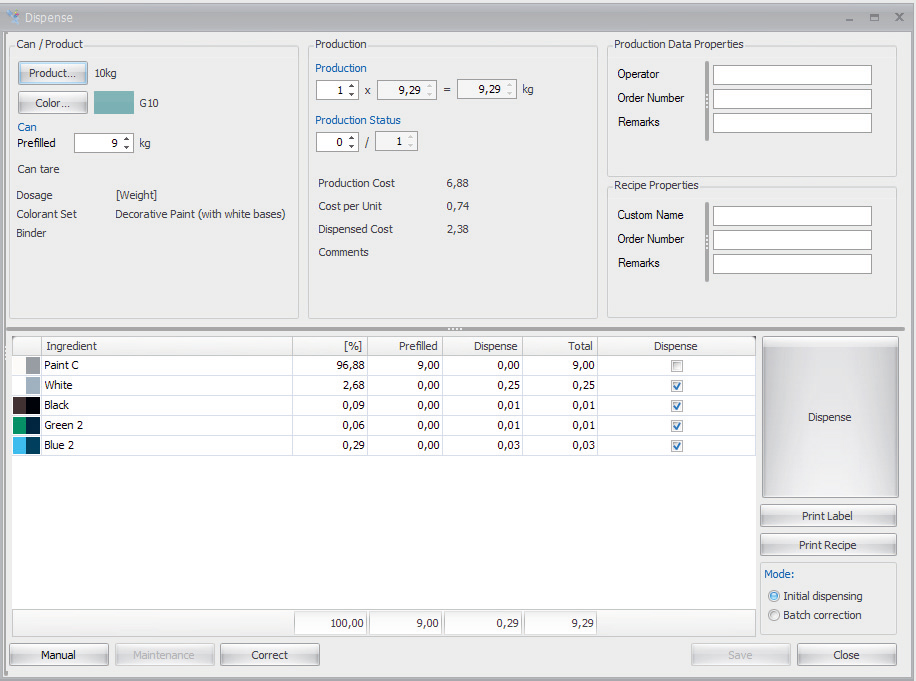
Task: Click the Prefilled kg value field
Action: (98, 143)
